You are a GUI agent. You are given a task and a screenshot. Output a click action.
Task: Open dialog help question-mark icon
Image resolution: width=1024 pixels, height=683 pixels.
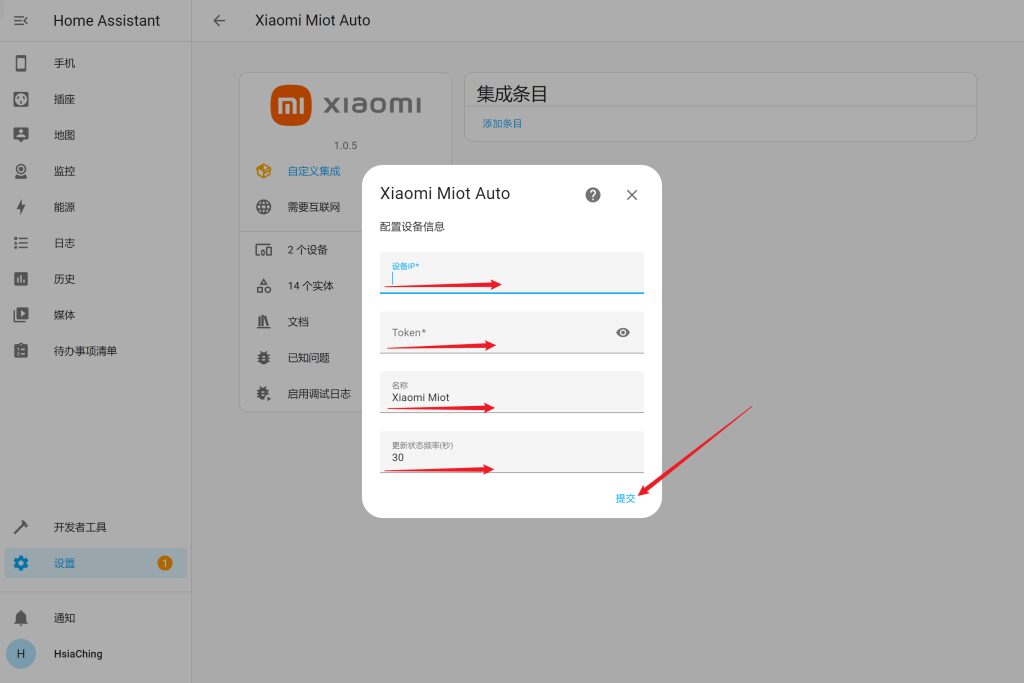click(593, 195)
